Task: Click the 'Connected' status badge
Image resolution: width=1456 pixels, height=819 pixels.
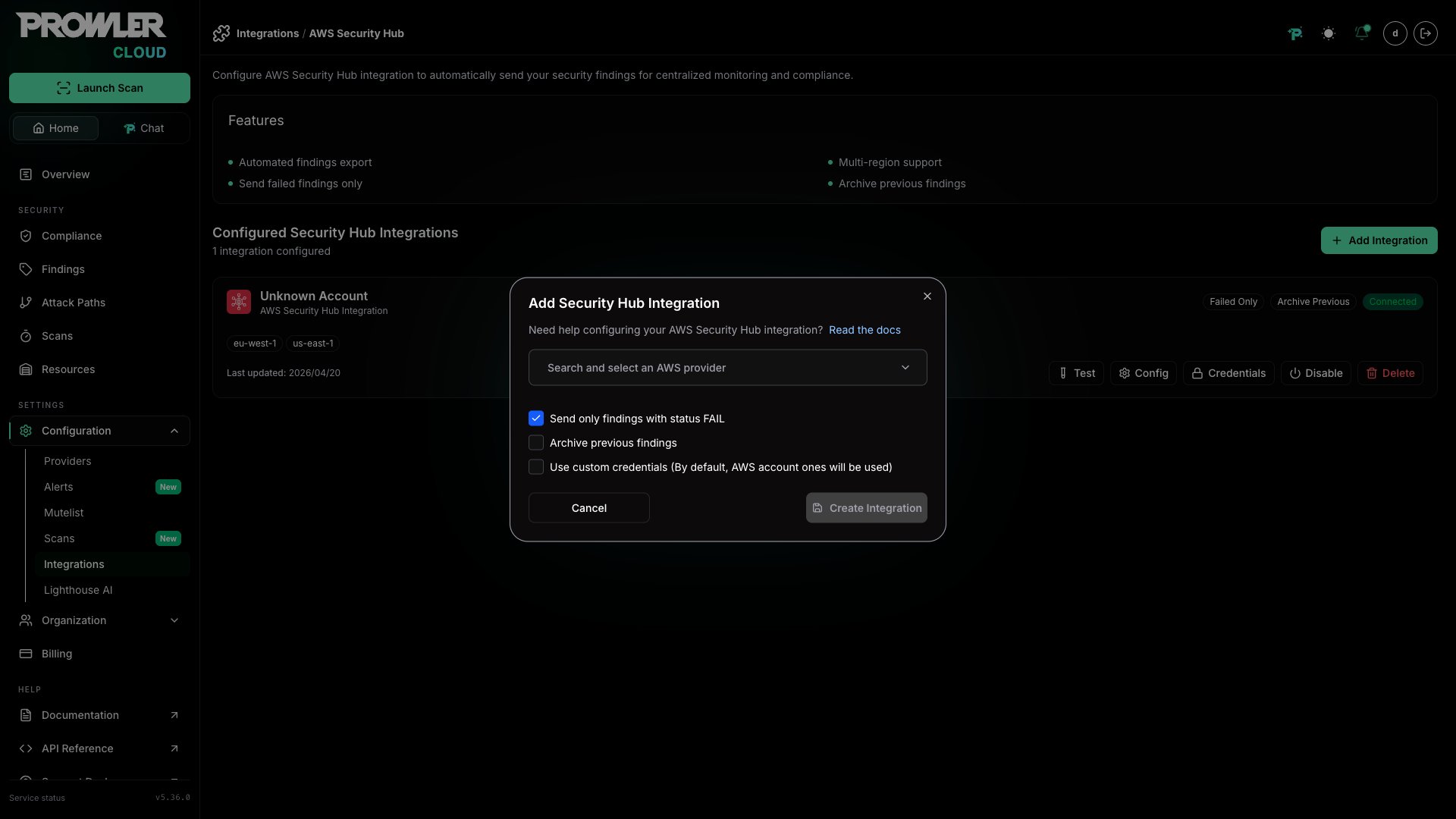Action: [1392, 302]
